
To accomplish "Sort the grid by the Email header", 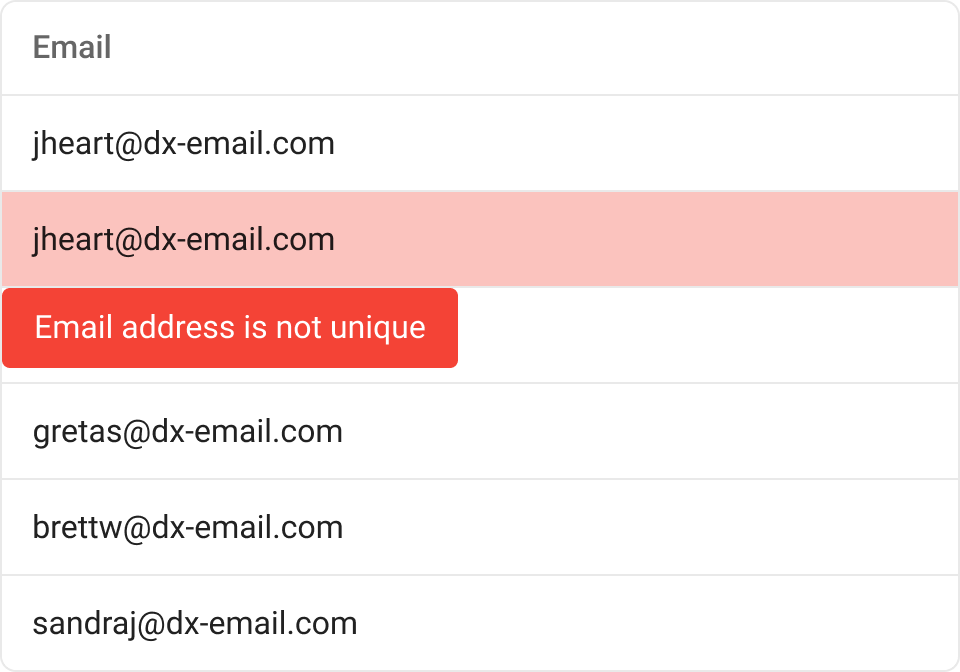I will pos(72,47).
